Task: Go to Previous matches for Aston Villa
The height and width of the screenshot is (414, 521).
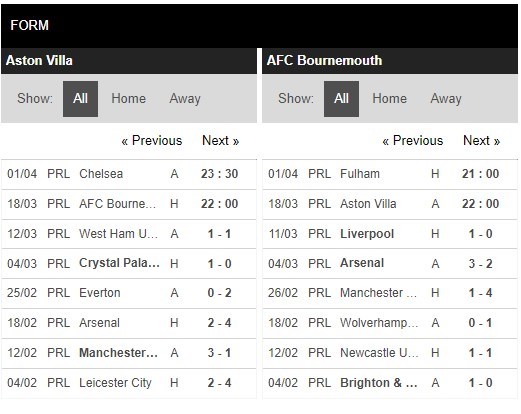Action: coord(152,141)
